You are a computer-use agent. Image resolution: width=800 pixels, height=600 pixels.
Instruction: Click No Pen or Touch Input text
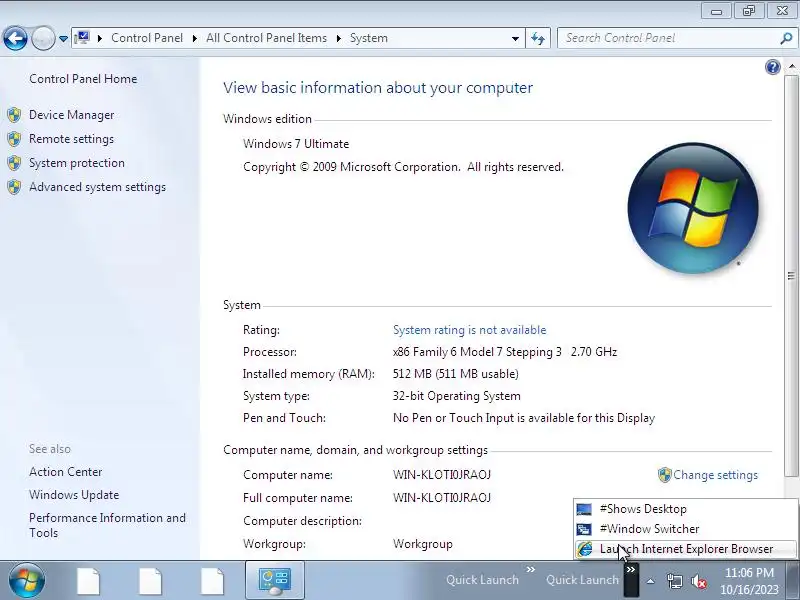[x=524, y=418]
